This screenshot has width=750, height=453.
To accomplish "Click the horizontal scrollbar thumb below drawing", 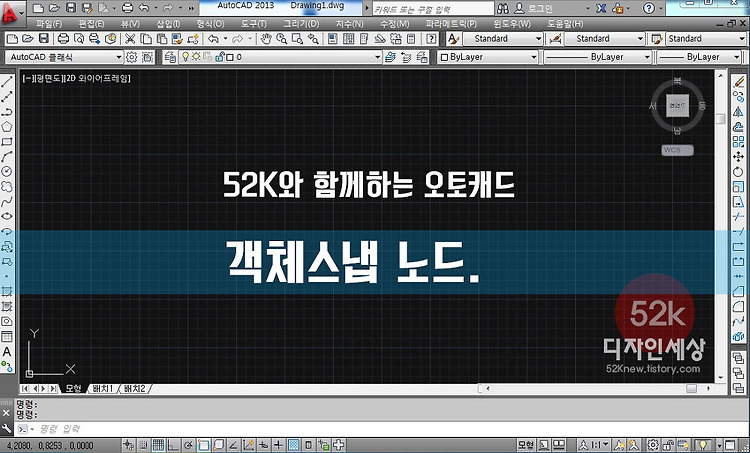I will [692, 388].
